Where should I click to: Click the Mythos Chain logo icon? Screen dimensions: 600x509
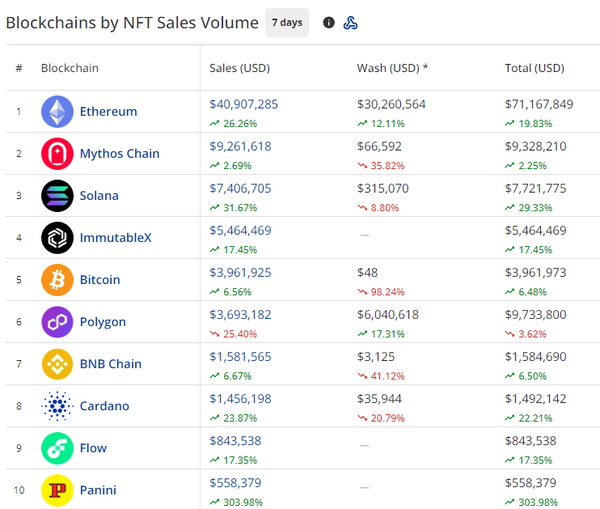point(57,153)
